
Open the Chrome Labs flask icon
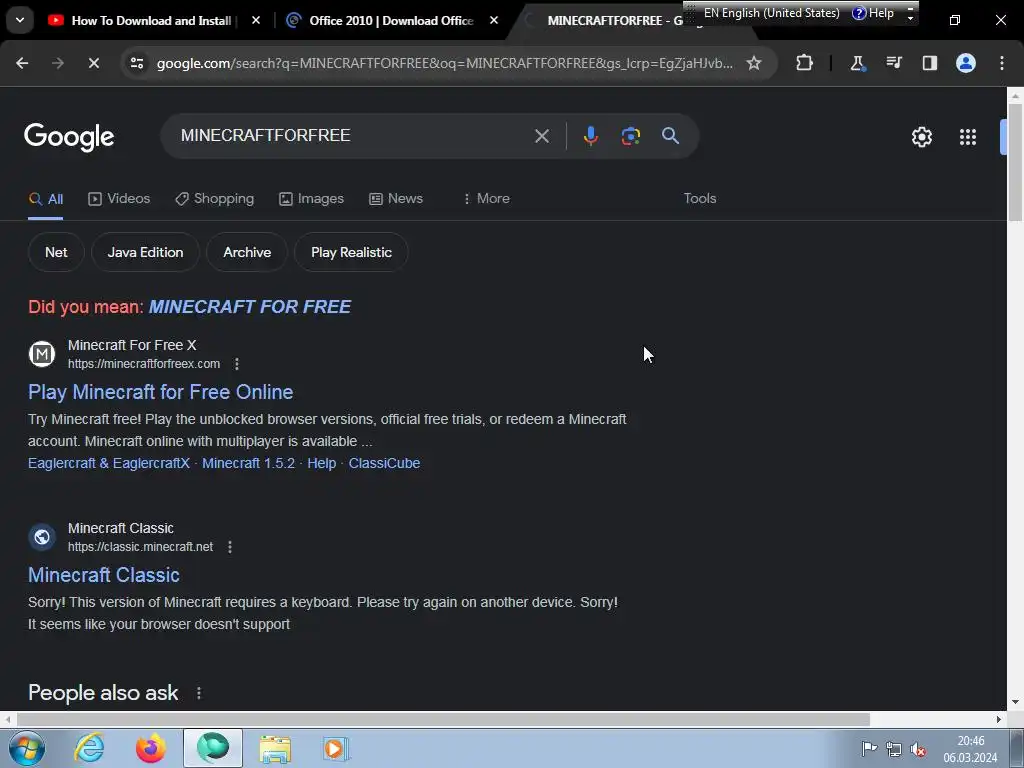[x=857, y=63]
